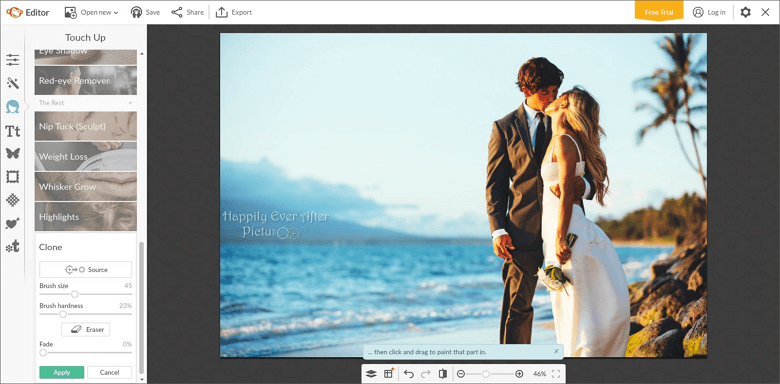Screen dimensions: 780x384
Task: Click the Brush hardness value 23%
Action: click(125, 305)
